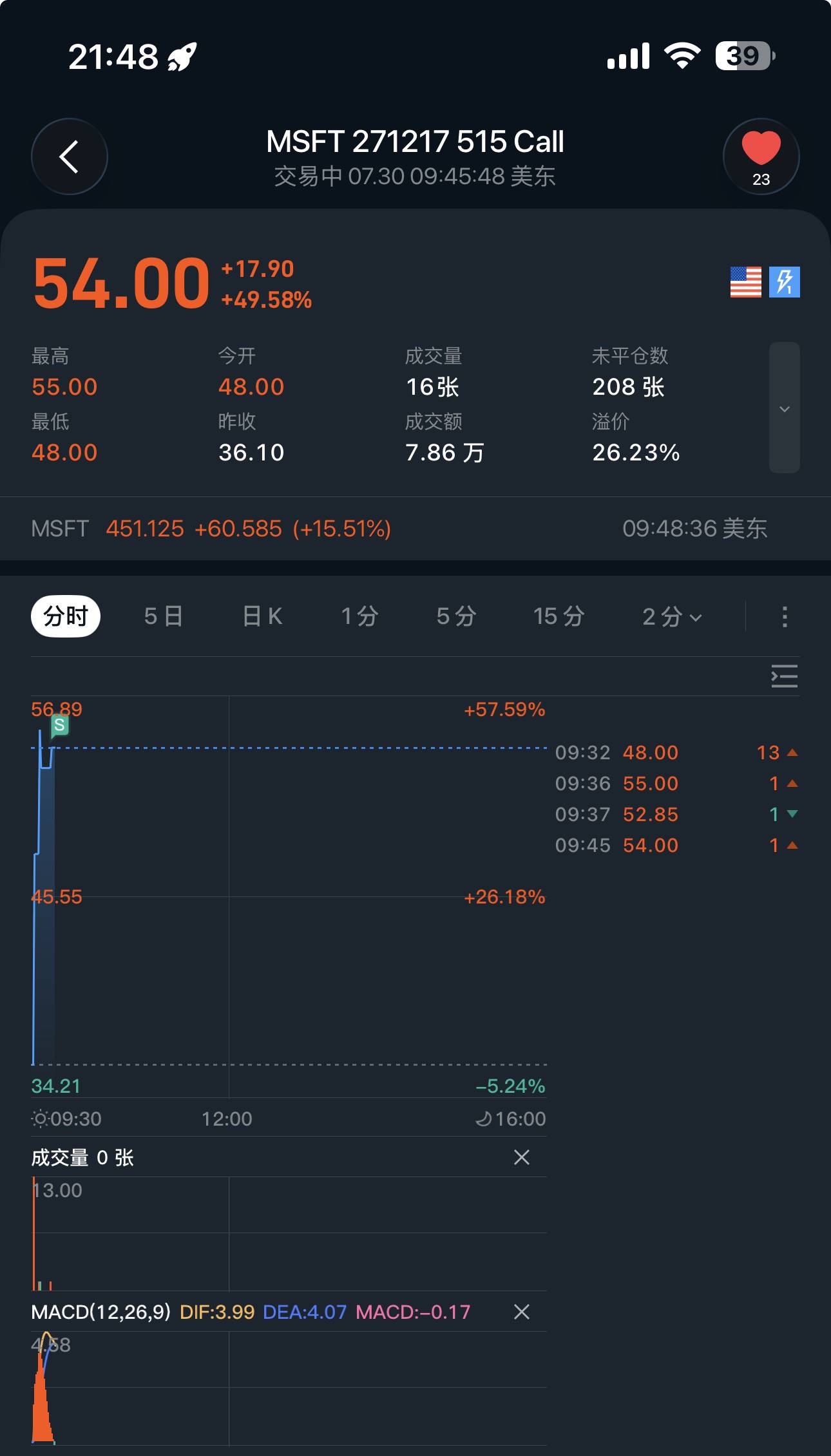Open the 2分 interval dropdown
The height and width of the screenshot is (1456, 831).
tap(672, 616)
